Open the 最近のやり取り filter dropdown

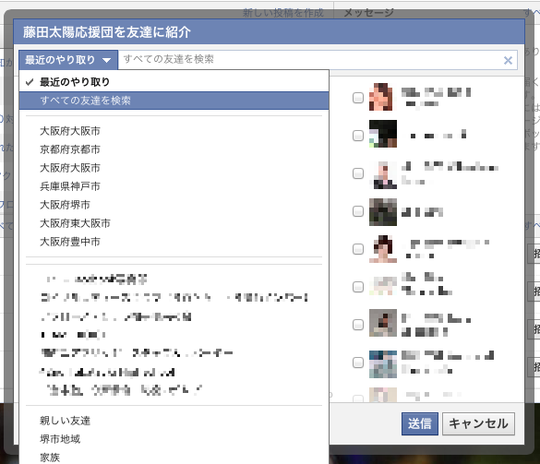(68, 60)
